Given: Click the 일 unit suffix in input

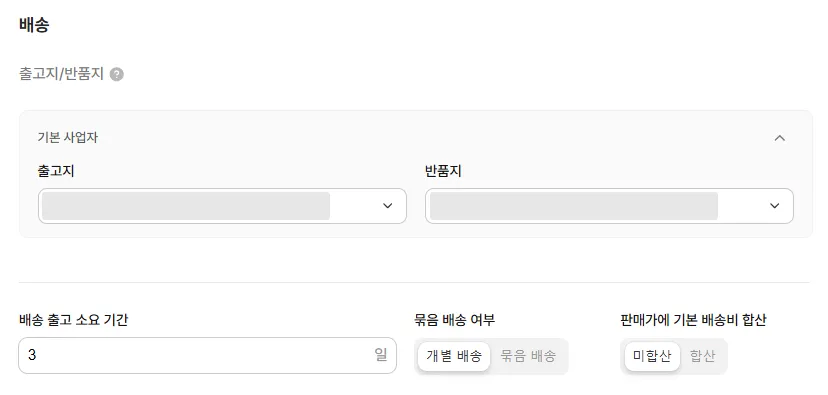Looking at the screenshot, I should pyautogui.click(x=381, y=355).
